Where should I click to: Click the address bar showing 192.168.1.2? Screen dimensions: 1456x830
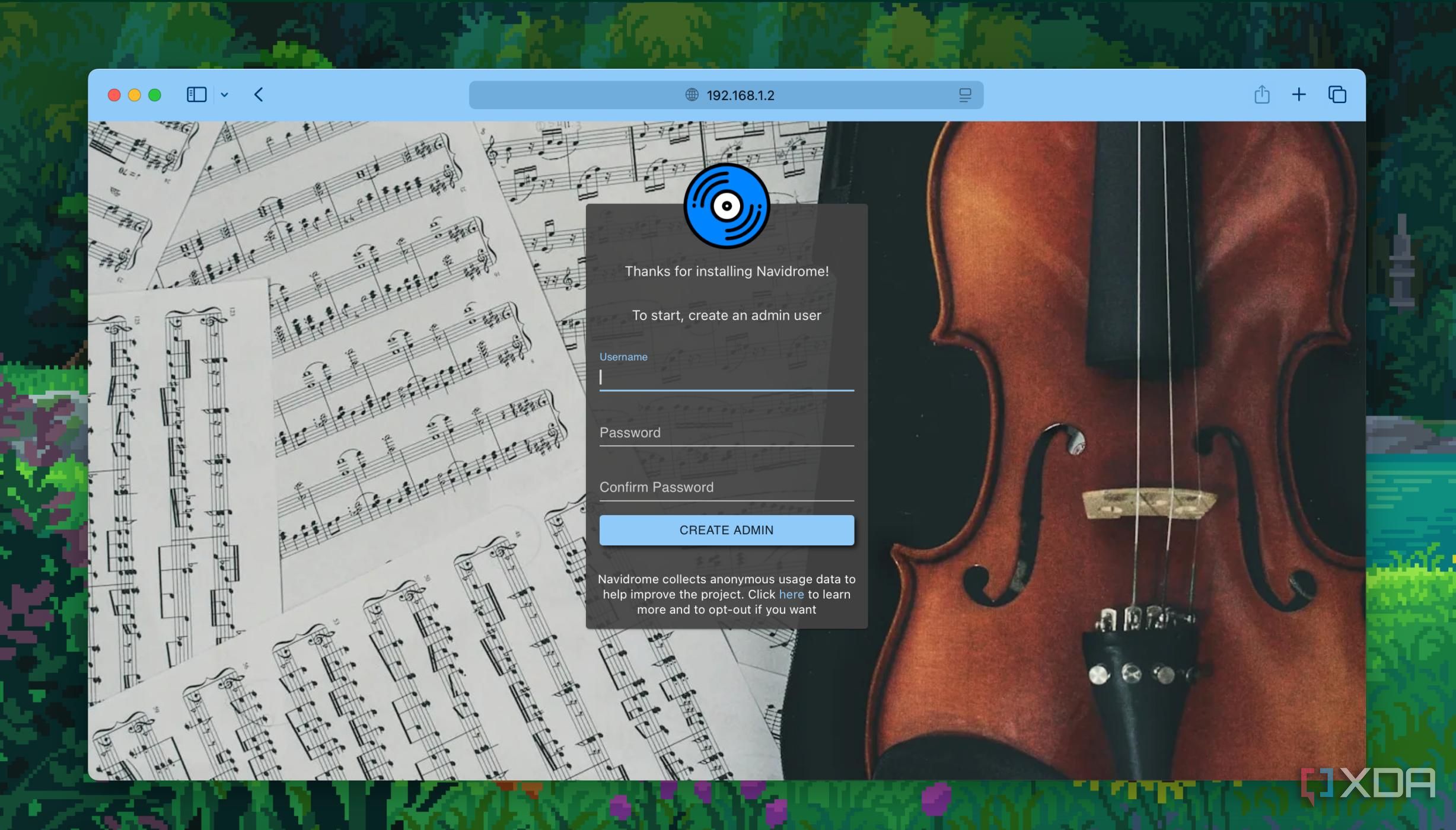click(x=726, y=95)
